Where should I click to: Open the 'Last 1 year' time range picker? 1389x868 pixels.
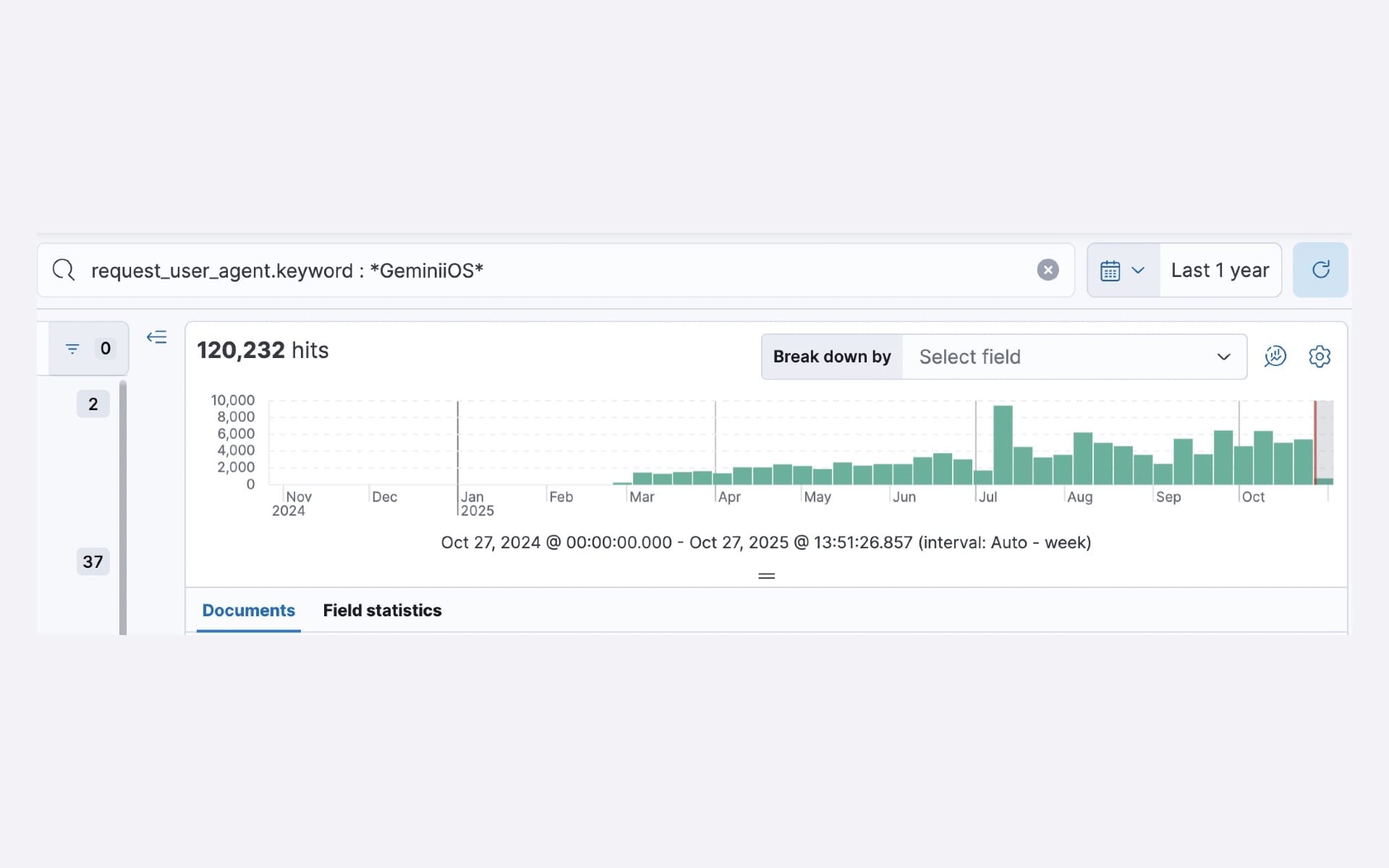(x=1220, y=270)
